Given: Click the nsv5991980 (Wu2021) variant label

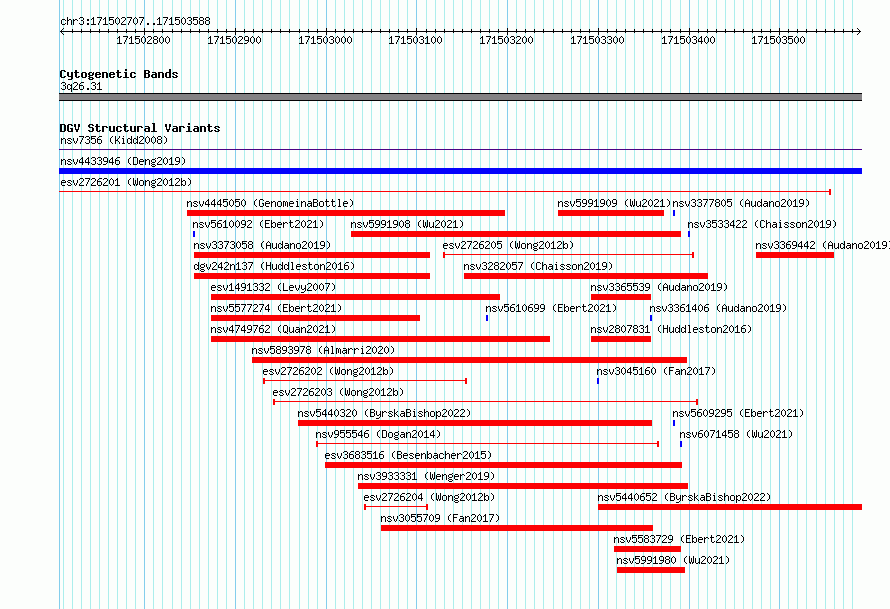Looking at the screenshot, I should pos(673,560).
